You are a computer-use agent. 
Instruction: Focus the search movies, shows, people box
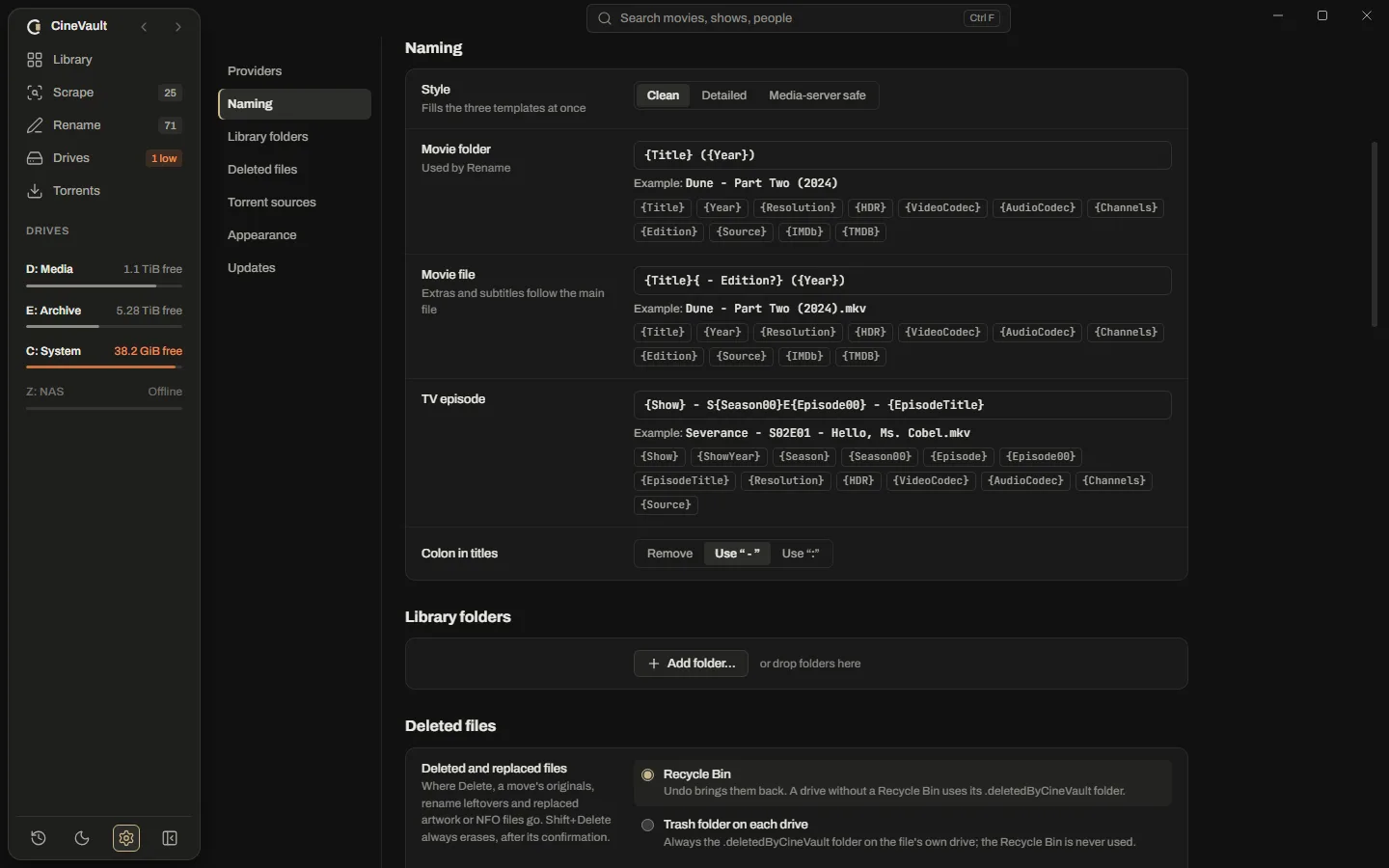pyautogui.click(x=798, y=18)
